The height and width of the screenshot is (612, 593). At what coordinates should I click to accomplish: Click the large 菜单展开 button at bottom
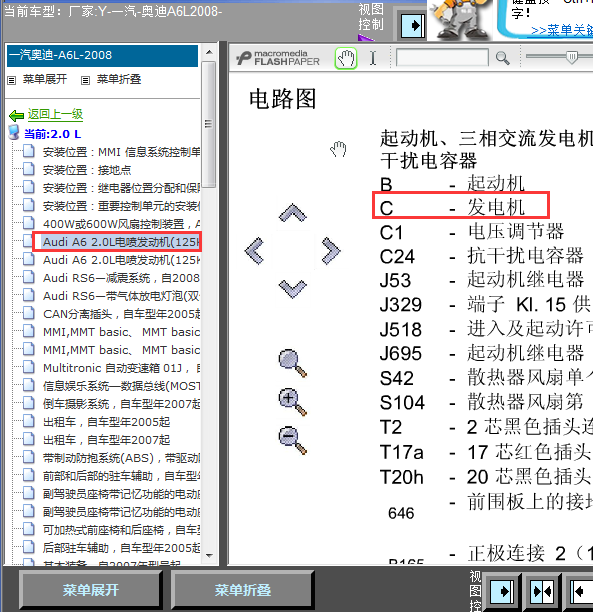(91, 590)
